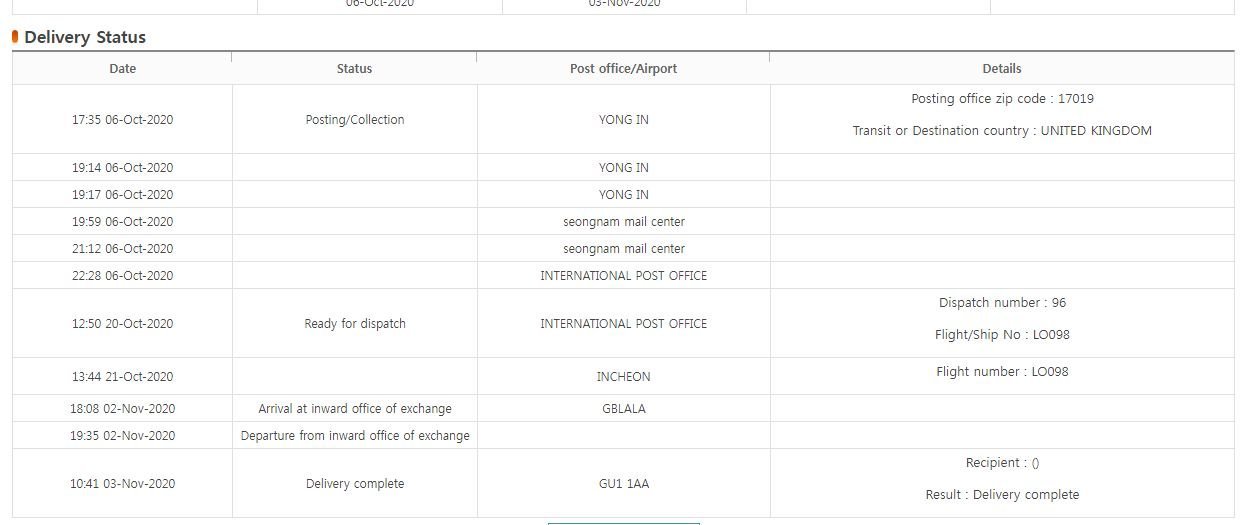1250x525 pixels.
Task: Select the Delivery Status section heading
Action: tap(85, 37)
